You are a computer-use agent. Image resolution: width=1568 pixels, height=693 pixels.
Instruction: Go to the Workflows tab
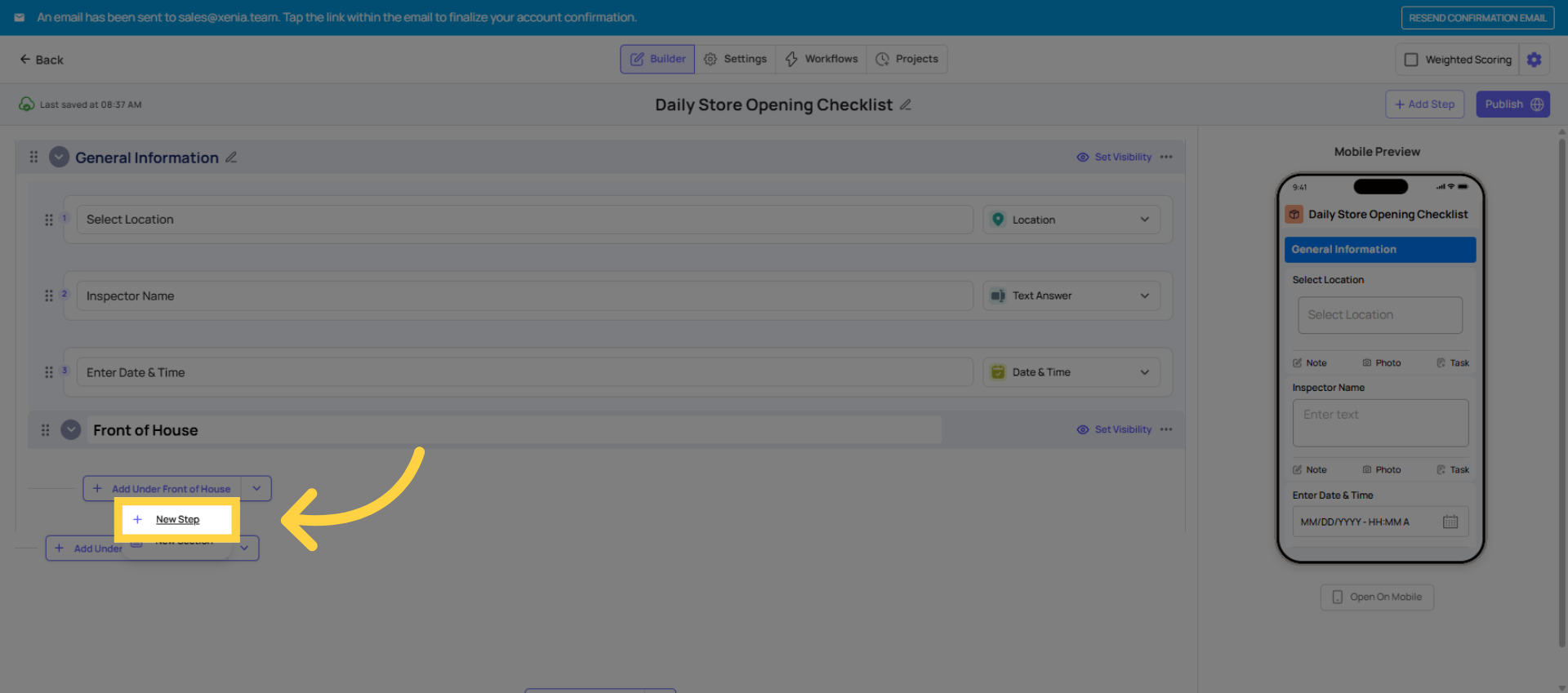coord(821,59)
